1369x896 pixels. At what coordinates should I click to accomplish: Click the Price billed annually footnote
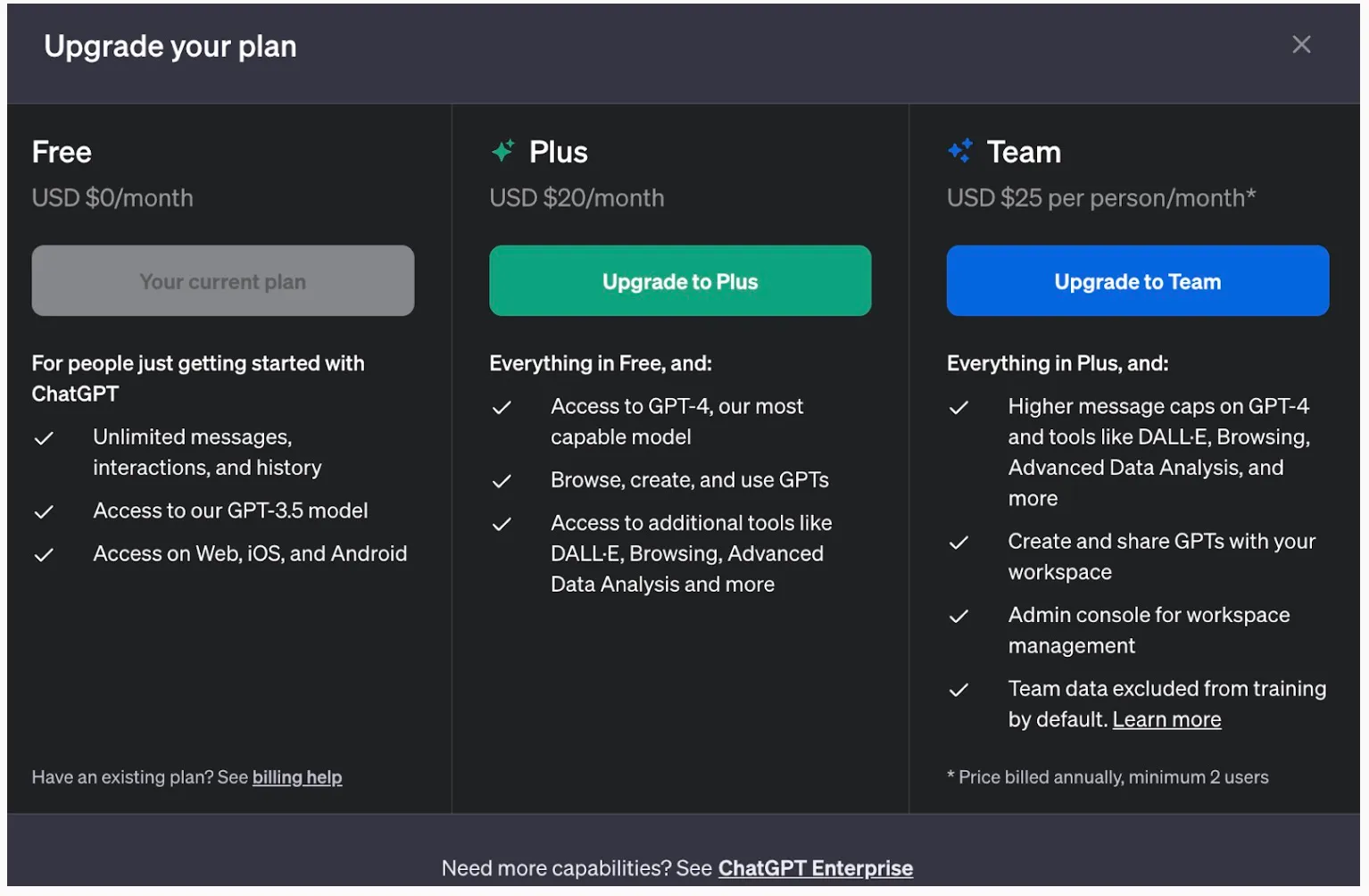click(x=1108, y=777)
